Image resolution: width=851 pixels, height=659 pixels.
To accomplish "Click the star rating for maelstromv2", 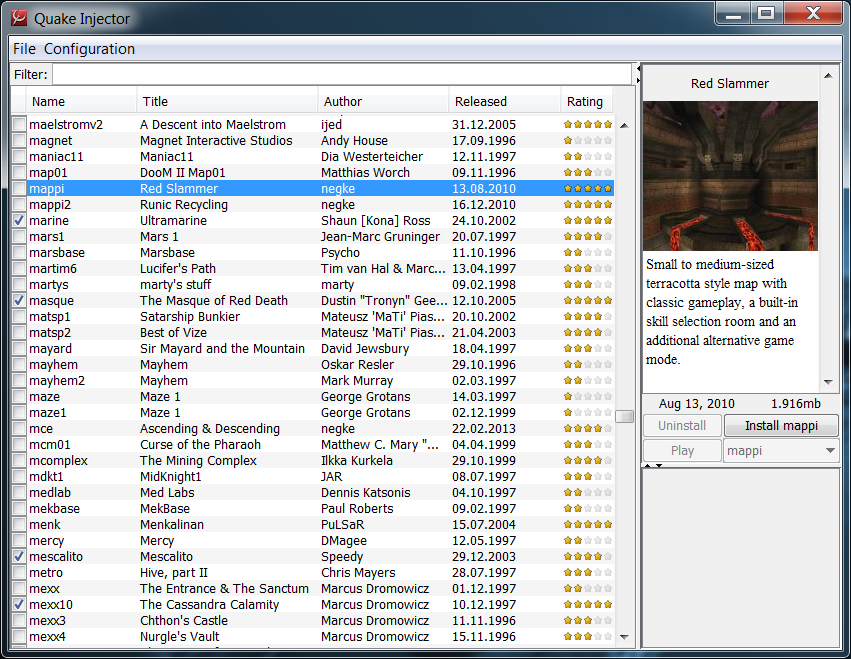I will [588, 124].
